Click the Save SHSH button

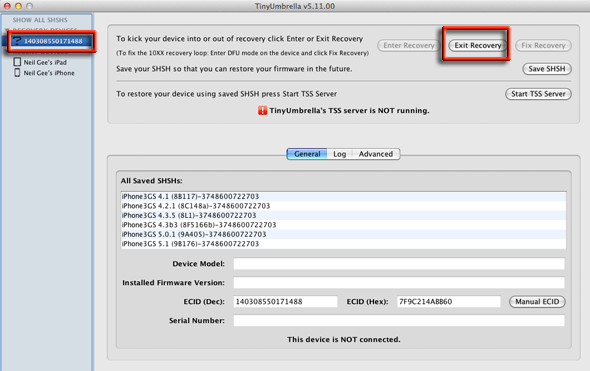pyautogui.click(x=547, y=69)
